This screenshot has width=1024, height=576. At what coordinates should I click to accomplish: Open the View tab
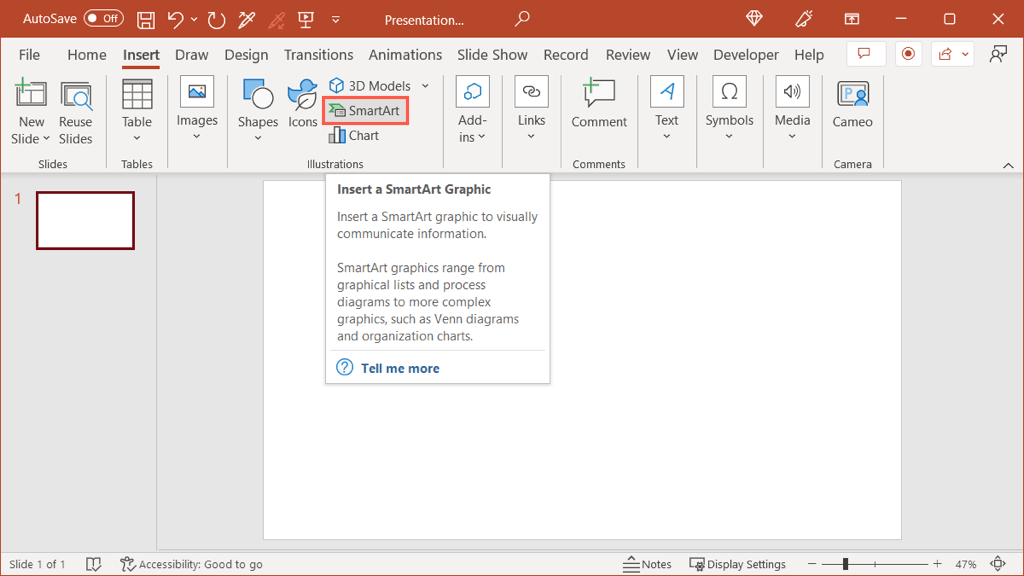(682, 55)
